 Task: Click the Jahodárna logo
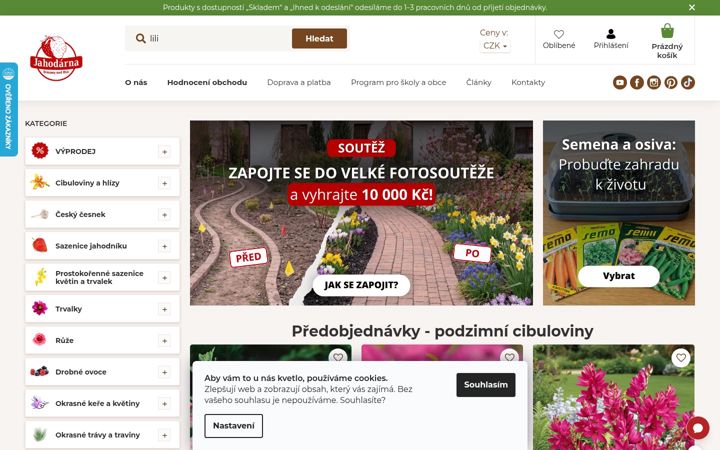pos(56,58)
